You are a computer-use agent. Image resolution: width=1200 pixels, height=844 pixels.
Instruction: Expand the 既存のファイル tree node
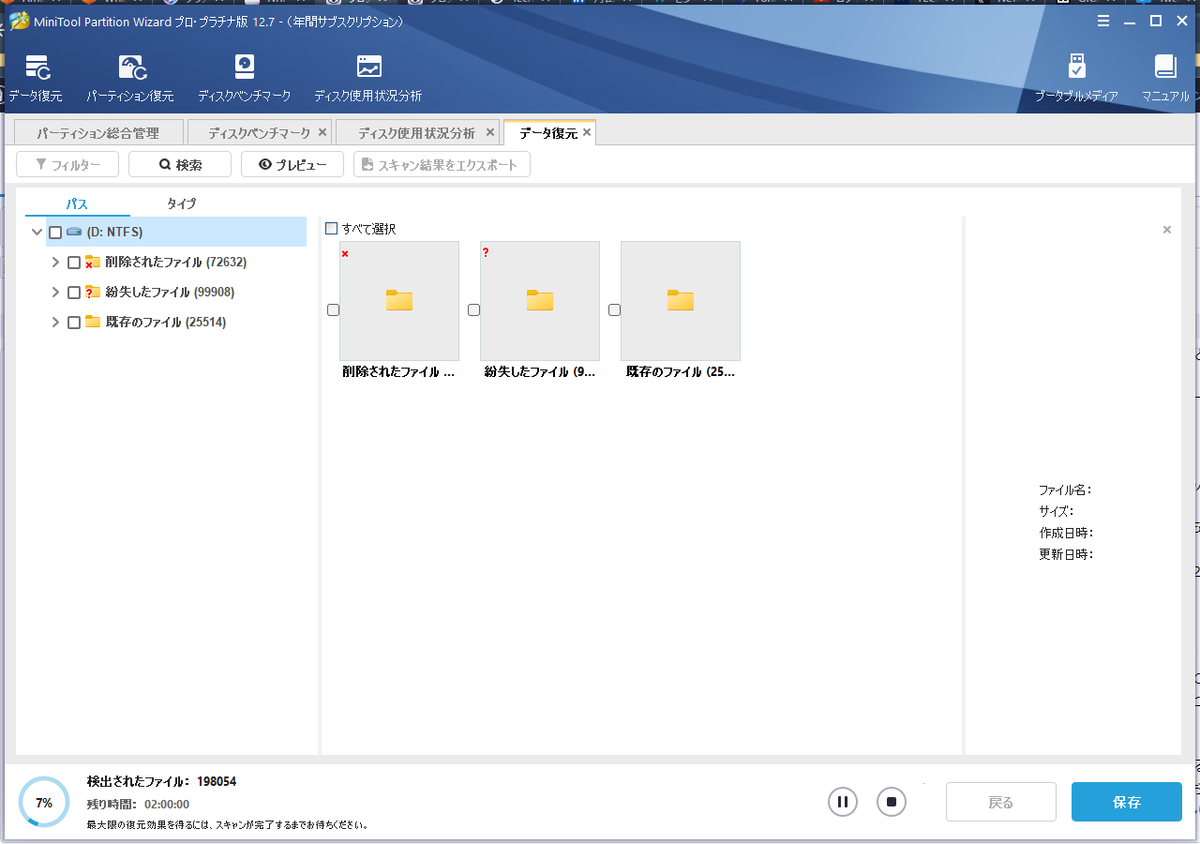coord(55,322)
